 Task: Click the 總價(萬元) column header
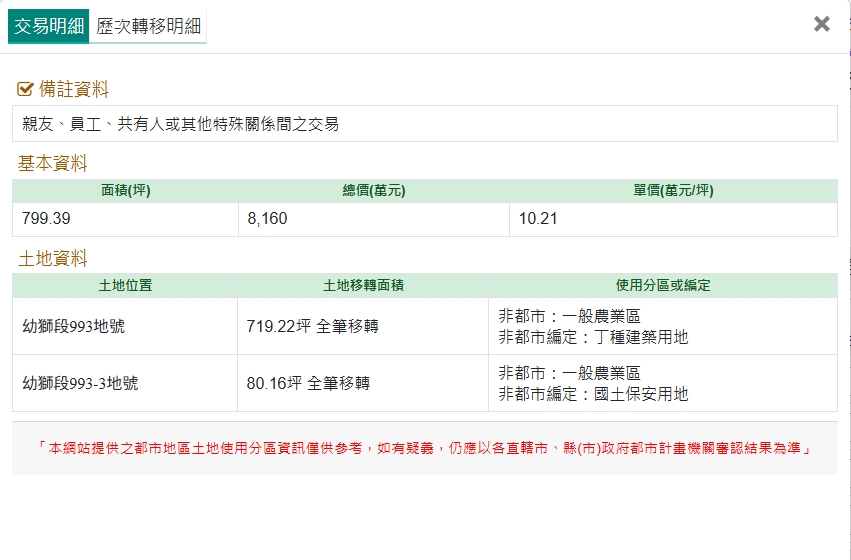pyautogui.click(x=373, y=191)
